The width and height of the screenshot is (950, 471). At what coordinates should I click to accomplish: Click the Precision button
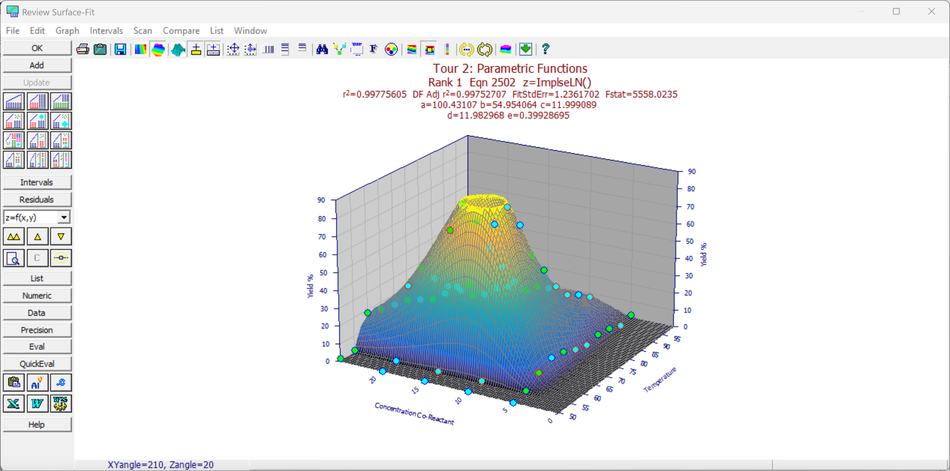click(37, 330)
